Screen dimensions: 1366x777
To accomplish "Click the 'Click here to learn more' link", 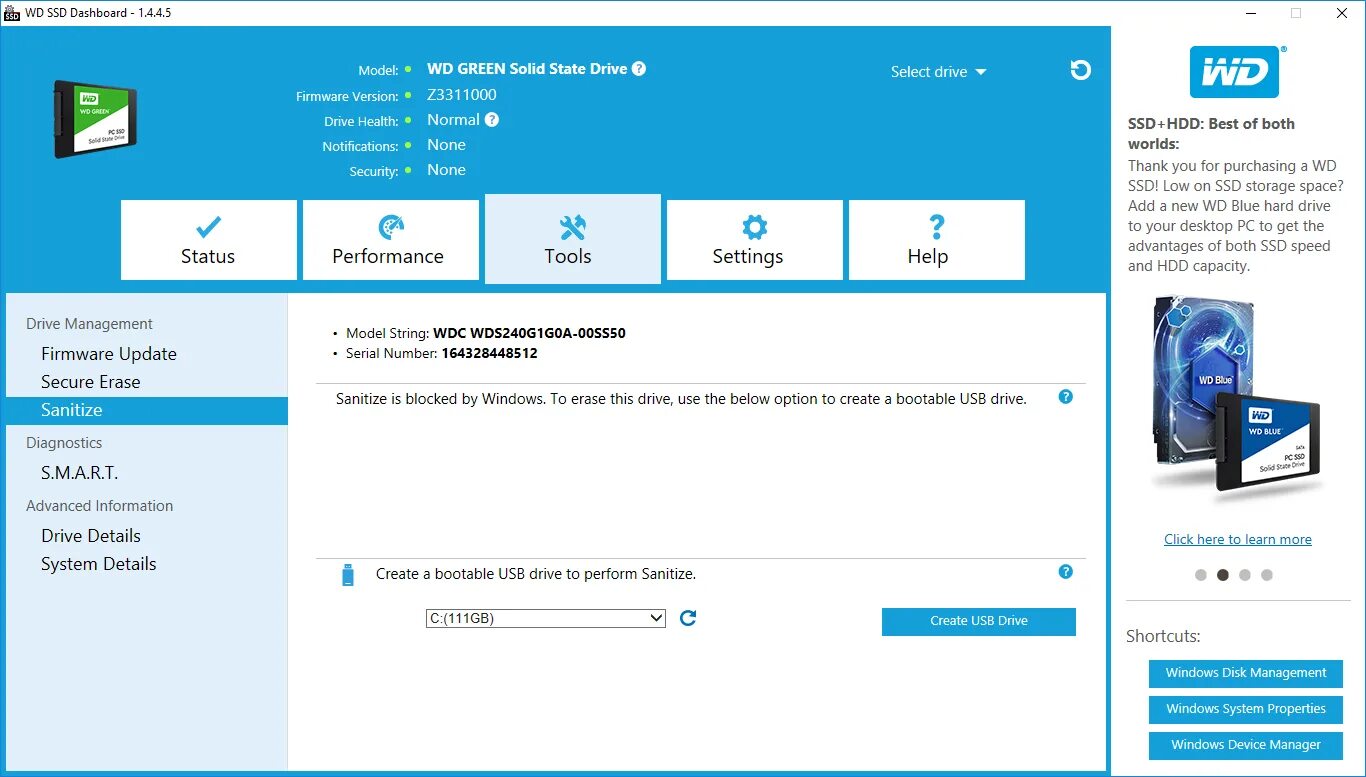I will tap(1238, 539).
